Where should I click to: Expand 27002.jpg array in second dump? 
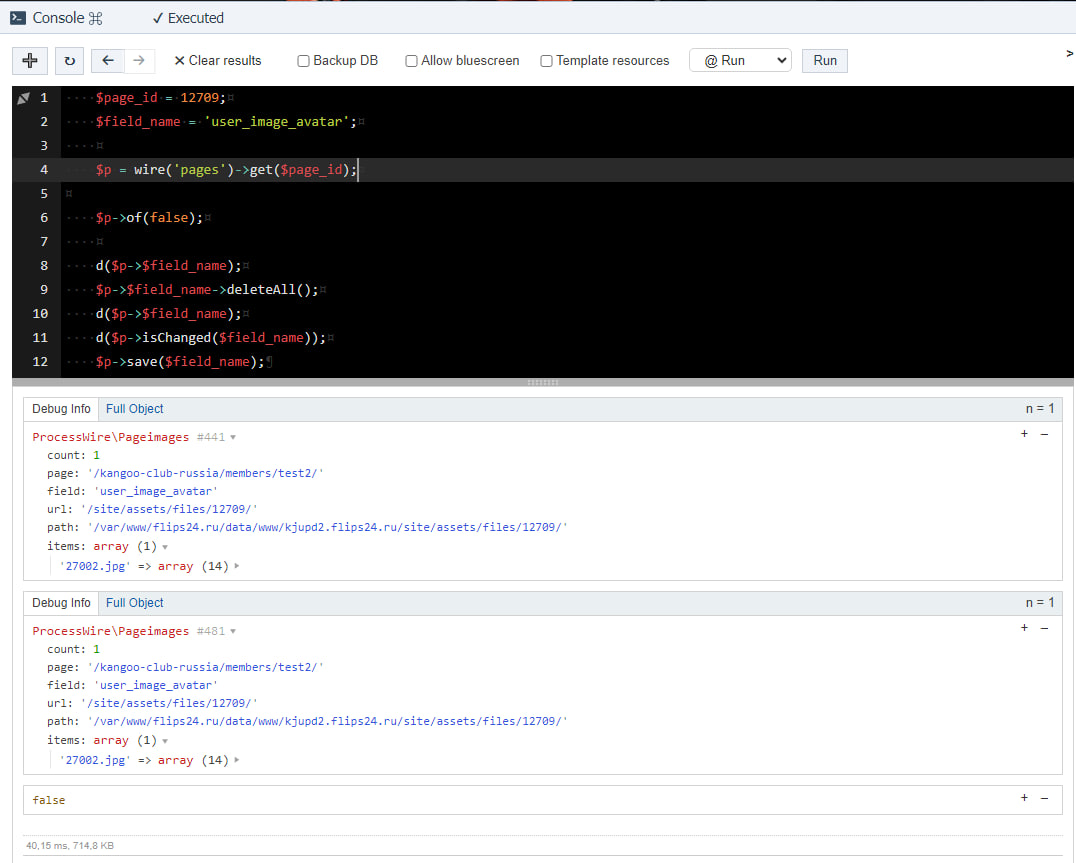pyautogui.click(x=237, y=760)
